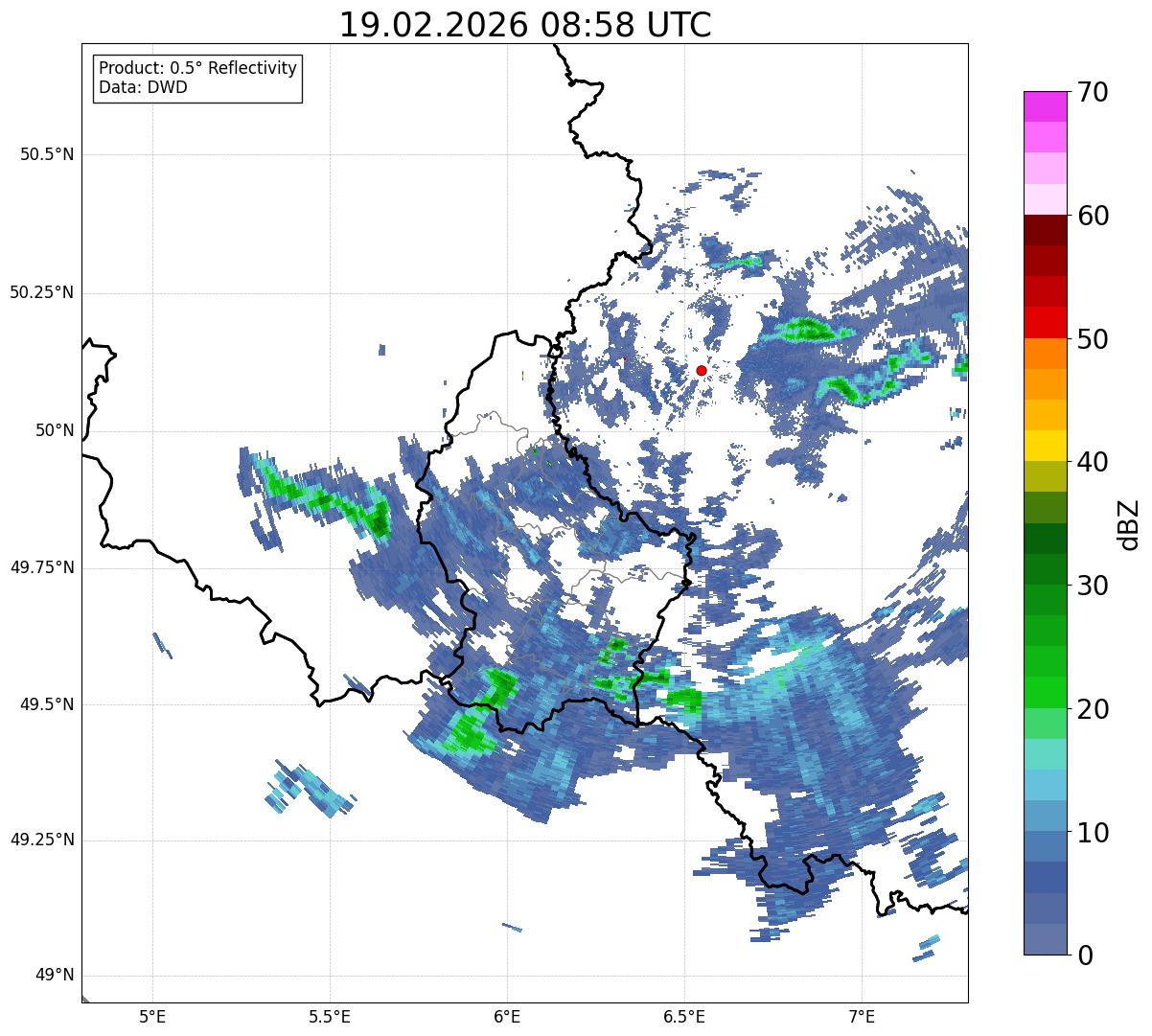Screen dimensions: 1152x1036
Task: Click the 6°E longitude label
Action: [507, 1016]
